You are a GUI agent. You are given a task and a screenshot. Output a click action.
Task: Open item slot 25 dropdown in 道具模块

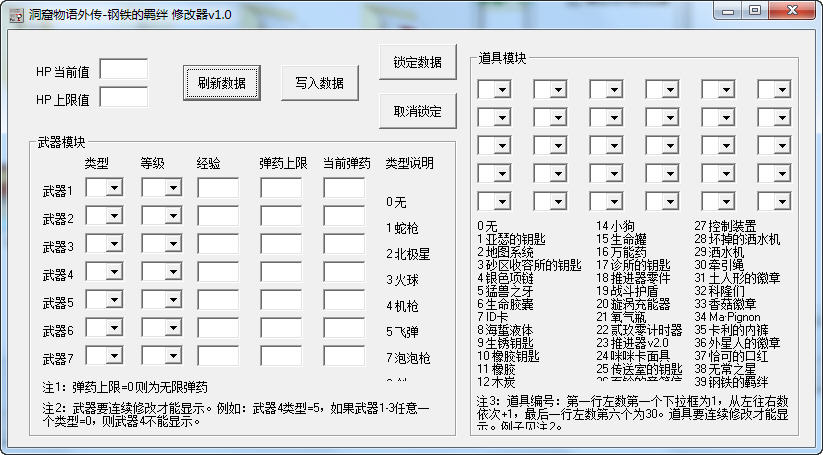[x=494, y=201]
